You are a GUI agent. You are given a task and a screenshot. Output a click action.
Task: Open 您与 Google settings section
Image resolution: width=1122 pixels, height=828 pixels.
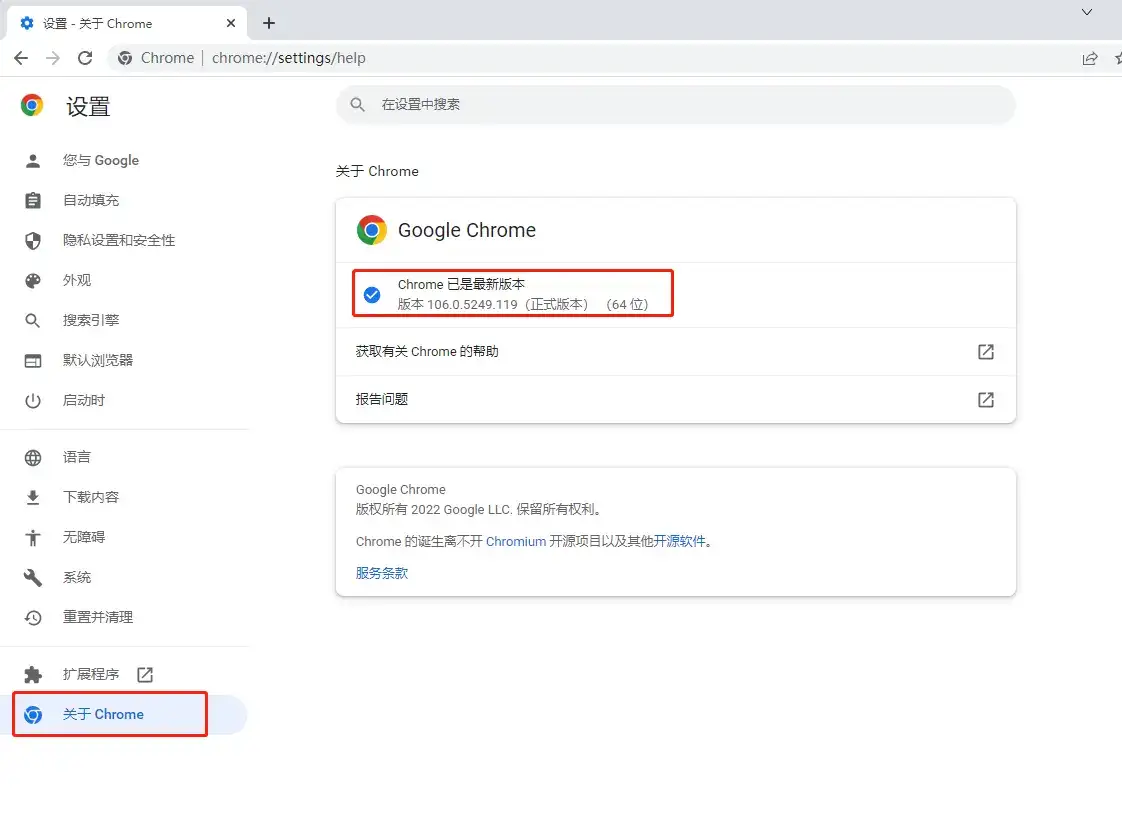click(125, 160)
